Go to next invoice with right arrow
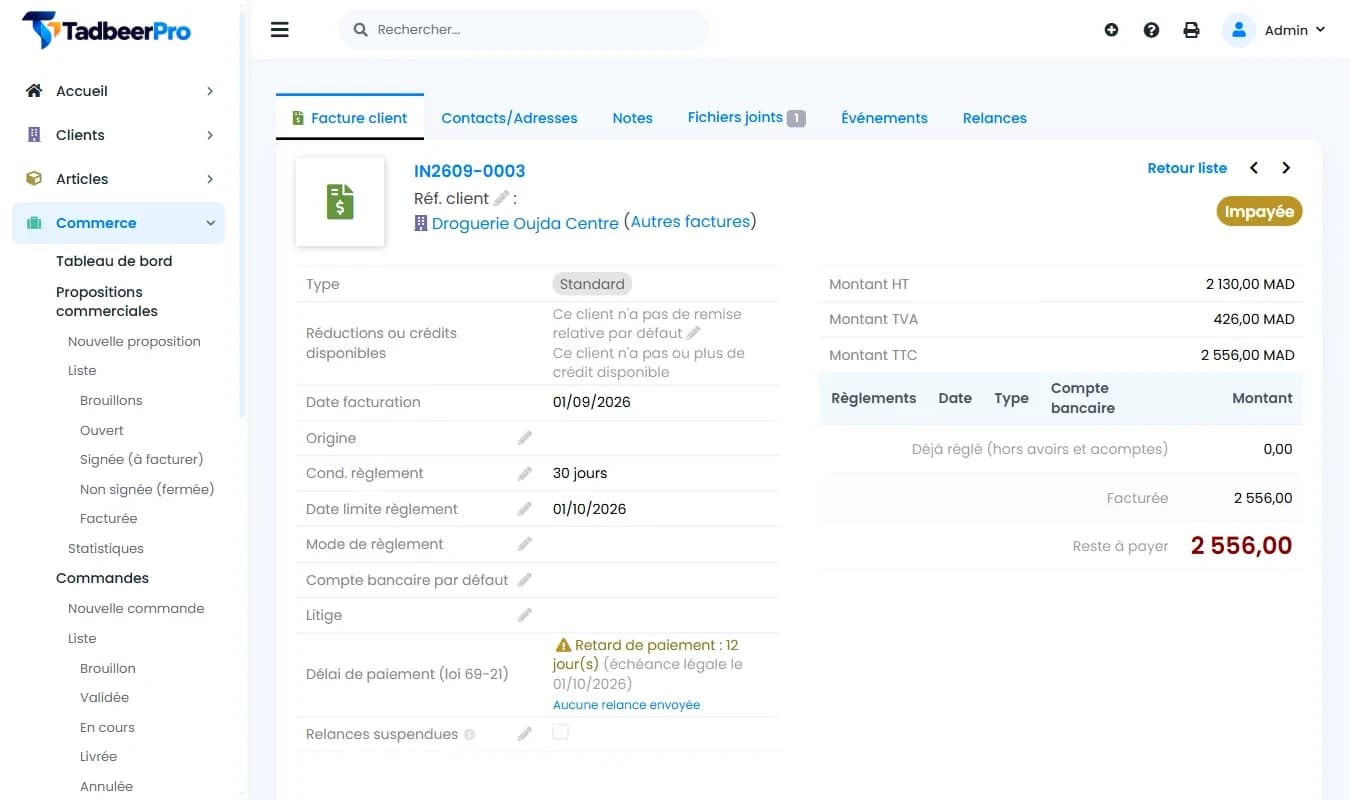1350x800 pixels. [1286, 168]
